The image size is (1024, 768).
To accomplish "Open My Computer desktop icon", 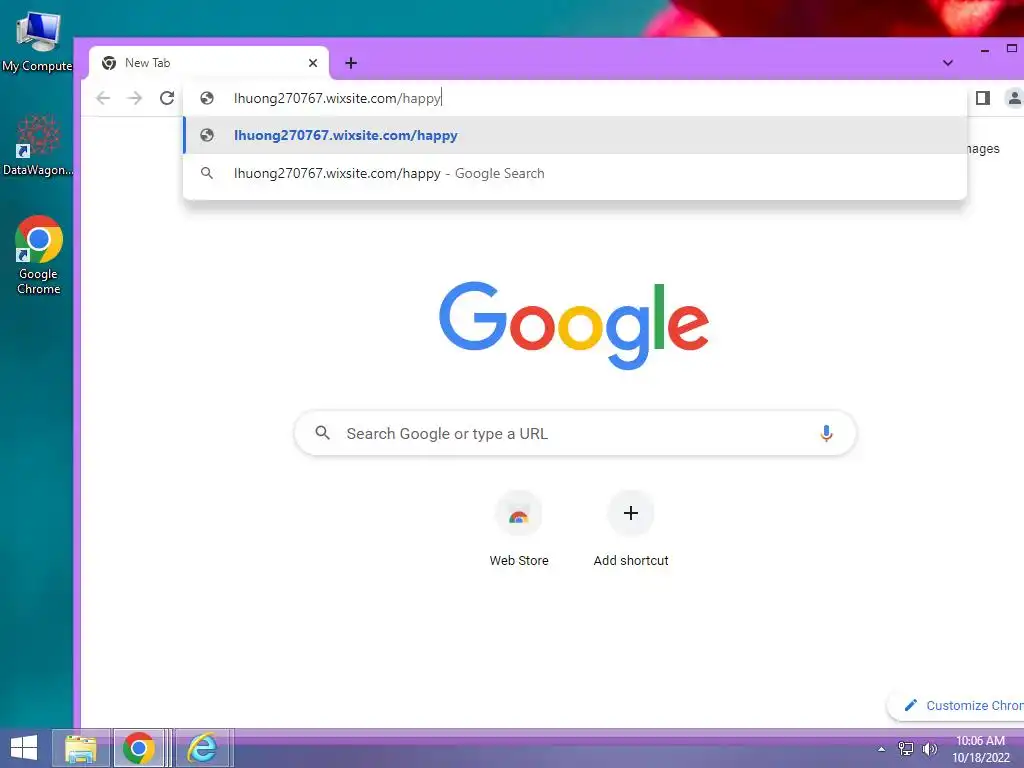I will tap(37, 42).
